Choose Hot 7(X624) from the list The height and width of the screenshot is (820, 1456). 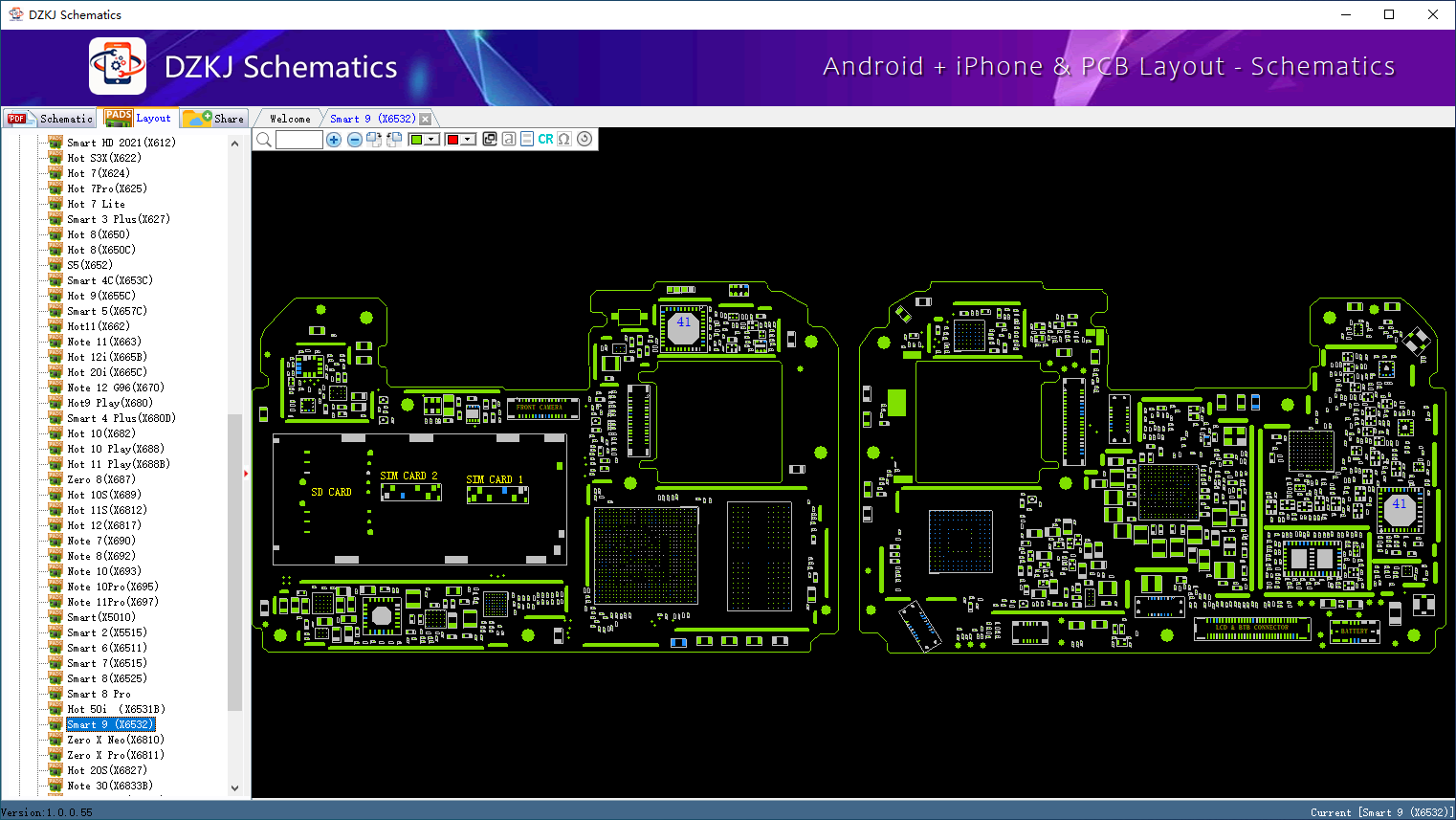(99, 173)
